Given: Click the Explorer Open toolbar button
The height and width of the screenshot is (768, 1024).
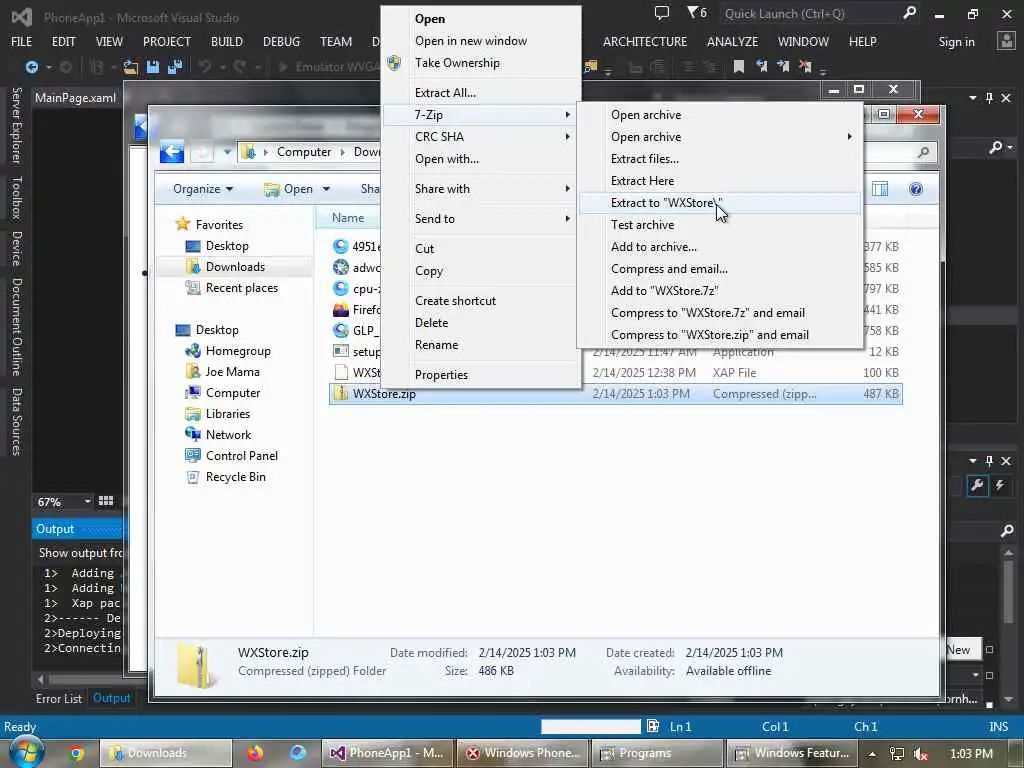Looking at the screenshot, I should coord(289,189).
